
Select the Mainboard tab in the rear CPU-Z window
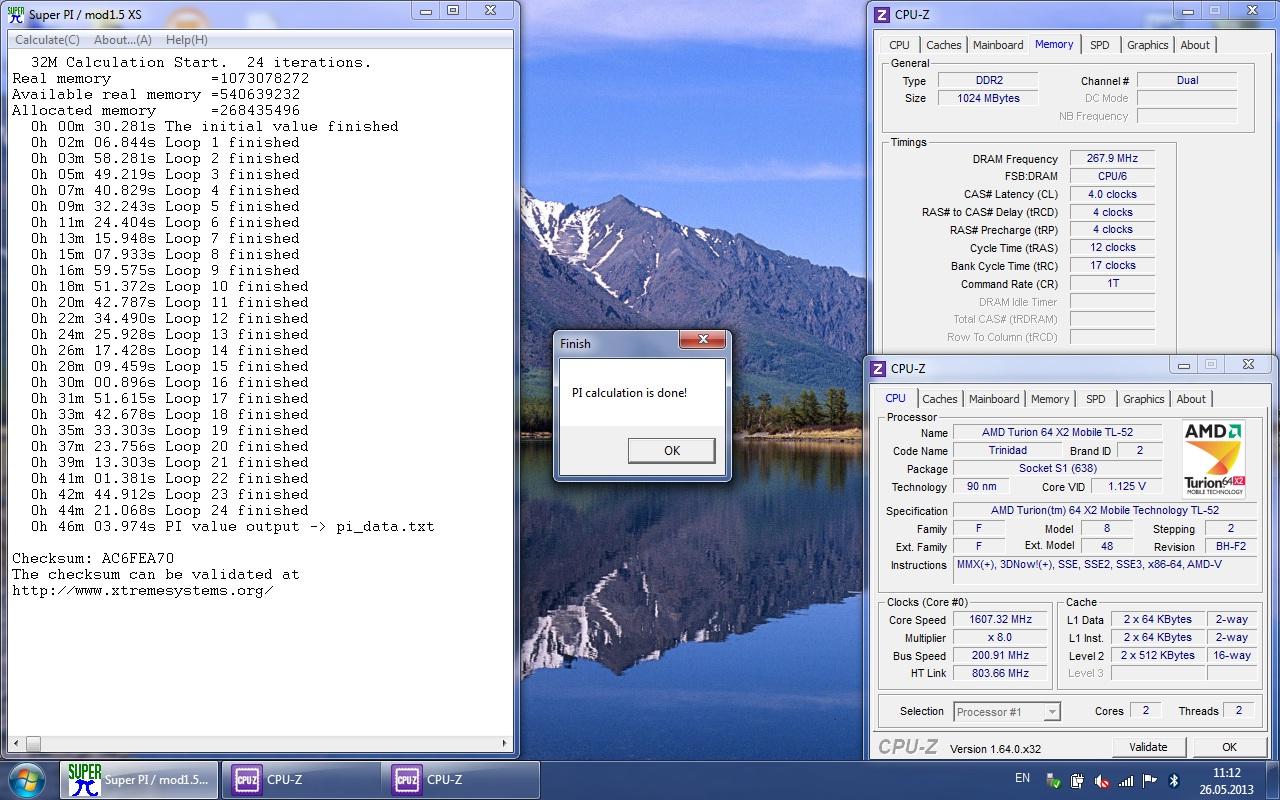[x=998, y=45]
